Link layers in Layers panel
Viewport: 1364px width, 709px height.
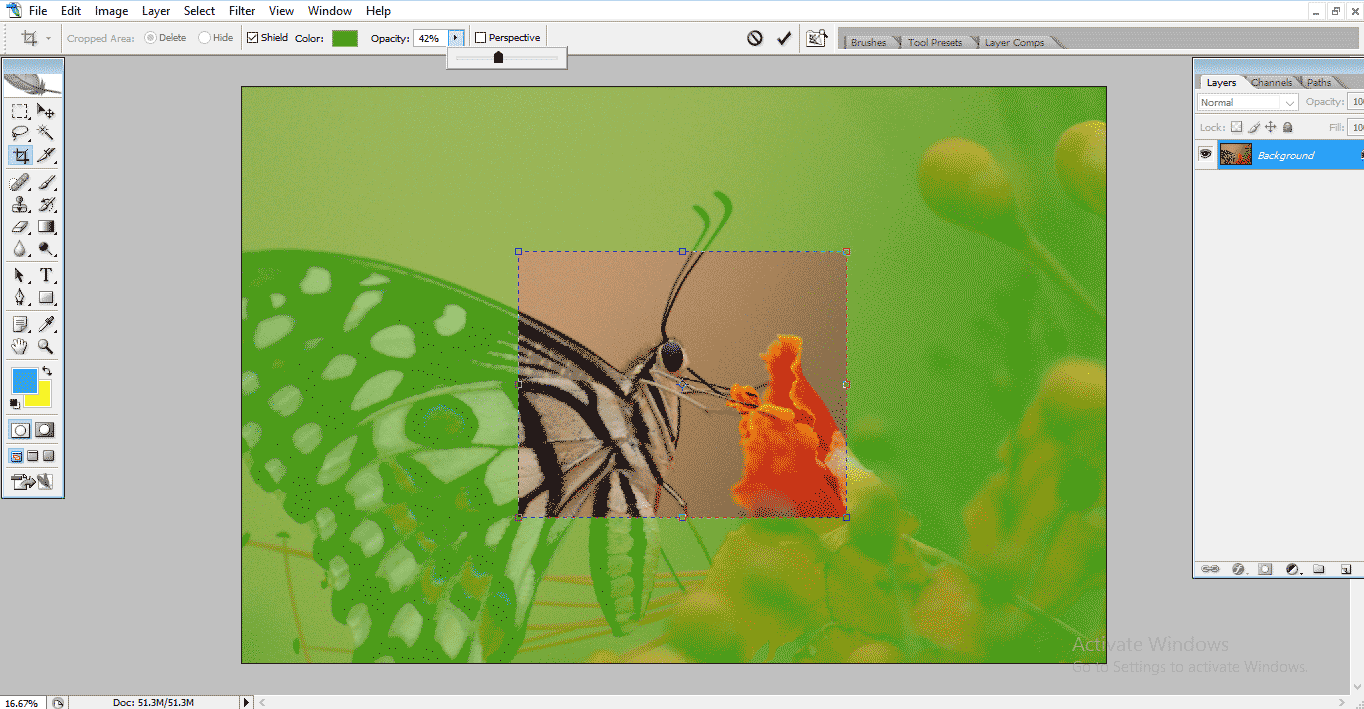pyautogui.click(x=1210, y=569)
